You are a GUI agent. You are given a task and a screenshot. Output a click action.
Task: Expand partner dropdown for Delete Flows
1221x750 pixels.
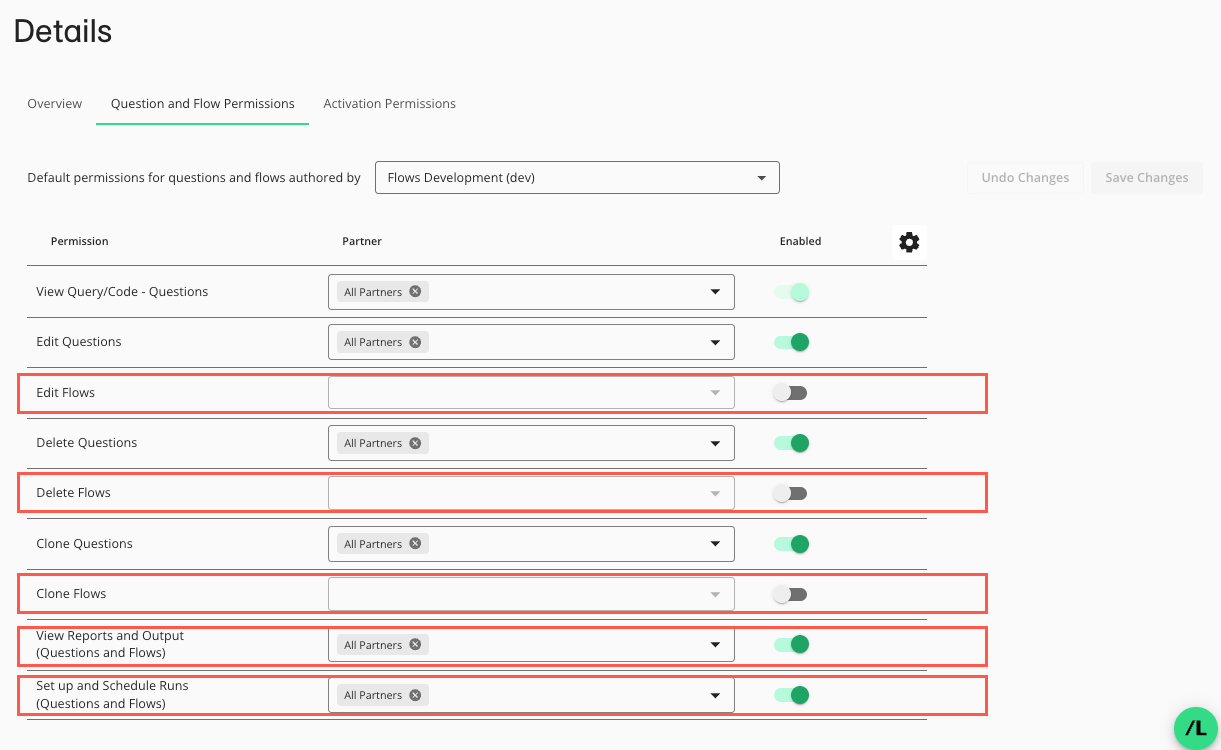715,493
